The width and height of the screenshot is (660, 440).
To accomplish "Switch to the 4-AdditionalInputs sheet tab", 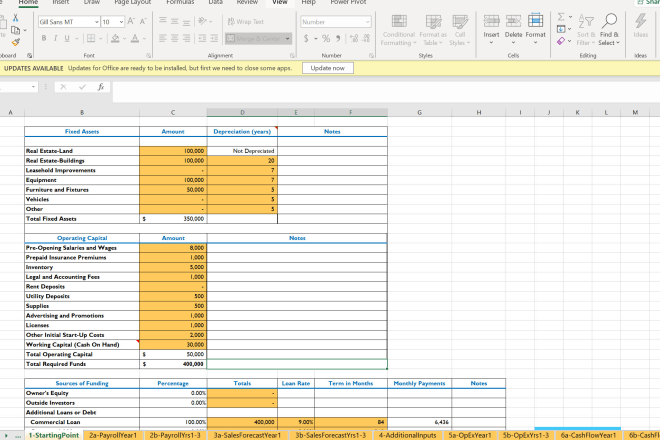I will pyautogui.click(x=407, y=435).
